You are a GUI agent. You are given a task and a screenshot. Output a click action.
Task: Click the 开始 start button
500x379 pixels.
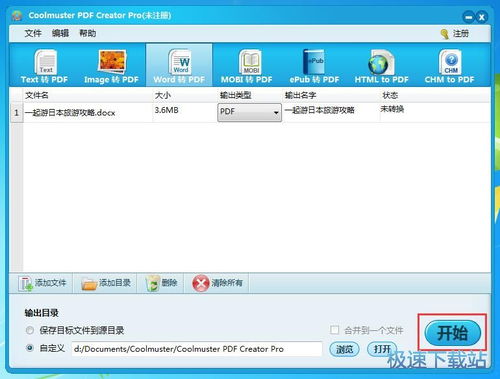tap(452, 333)
